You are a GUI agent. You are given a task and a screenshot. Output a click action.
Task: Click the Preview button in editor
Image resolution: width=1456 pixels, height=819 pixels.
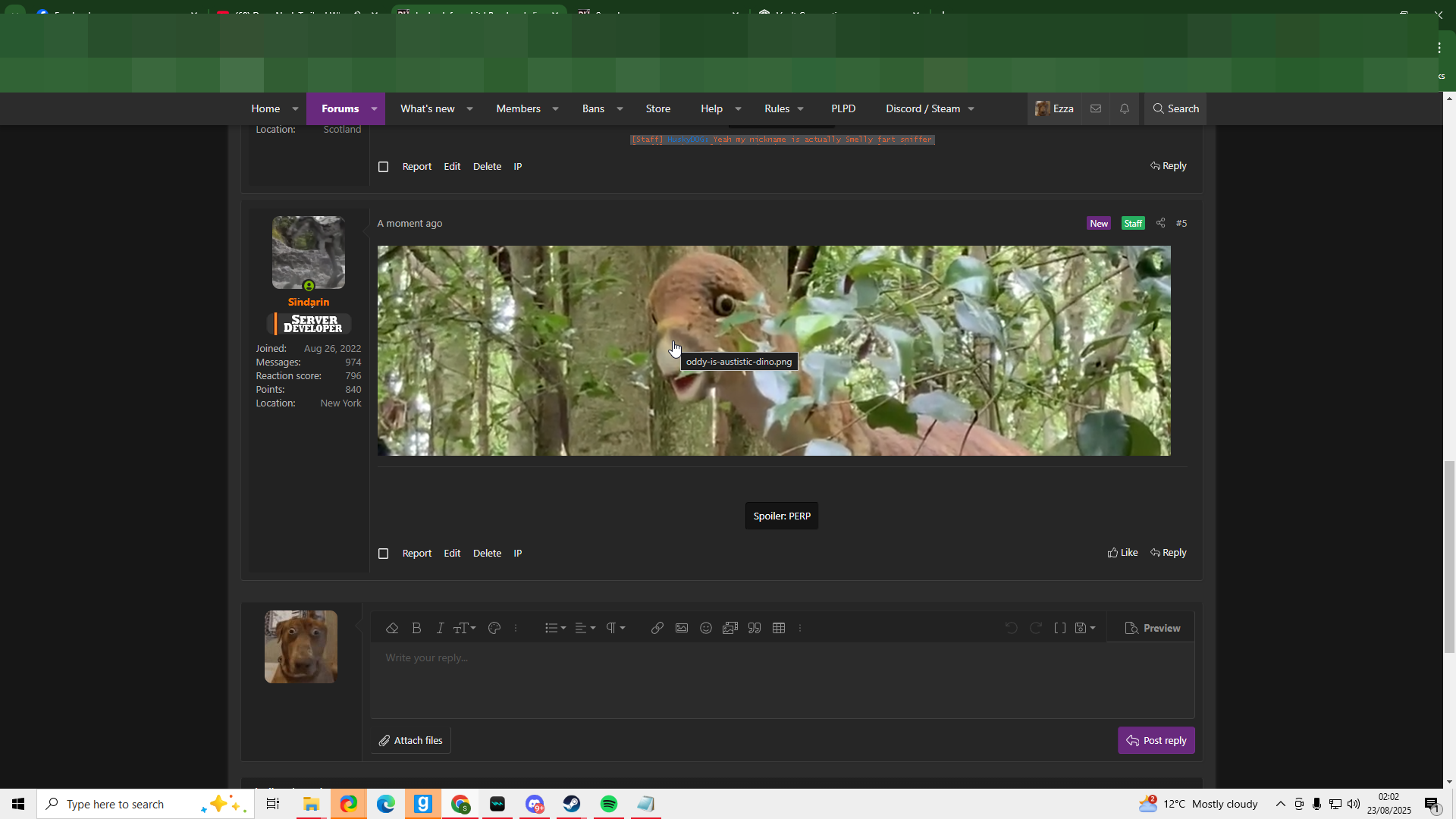pos(1153,628)
